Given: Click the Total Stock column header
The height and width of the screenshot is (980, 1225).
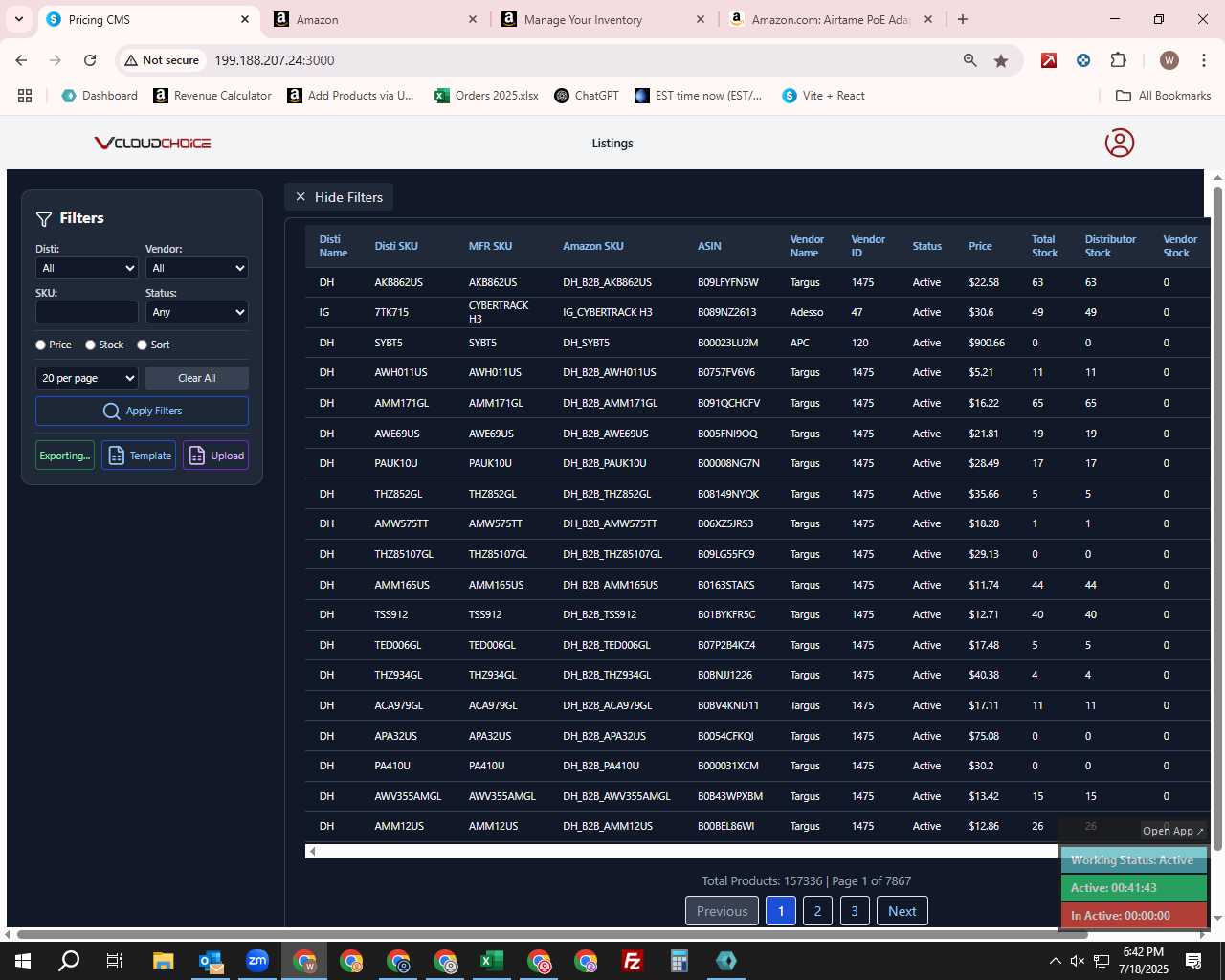Looking at the screenshot, I should coord(1044,246).
